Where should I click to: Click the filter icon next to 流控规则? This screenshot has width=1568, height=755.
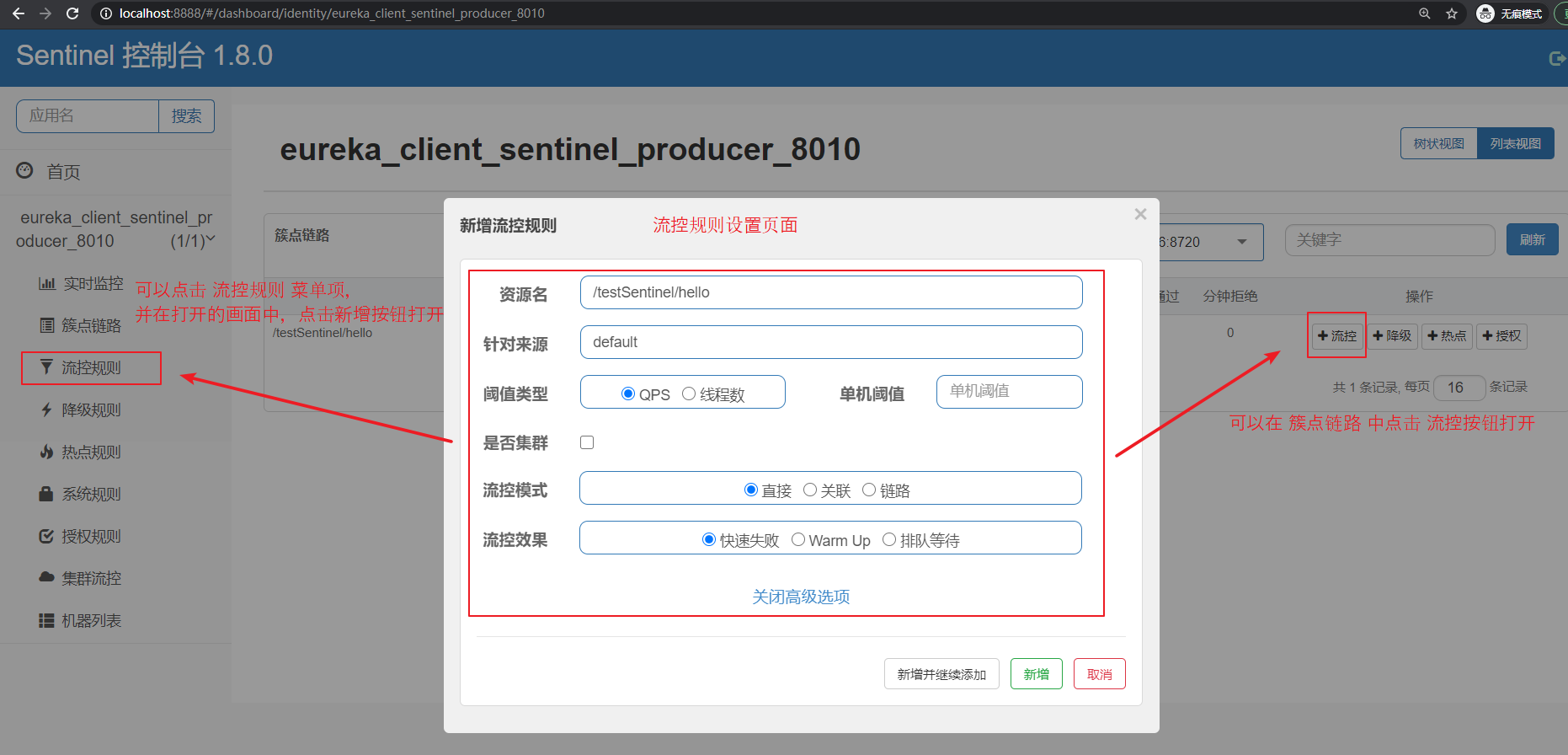[47, 367]
